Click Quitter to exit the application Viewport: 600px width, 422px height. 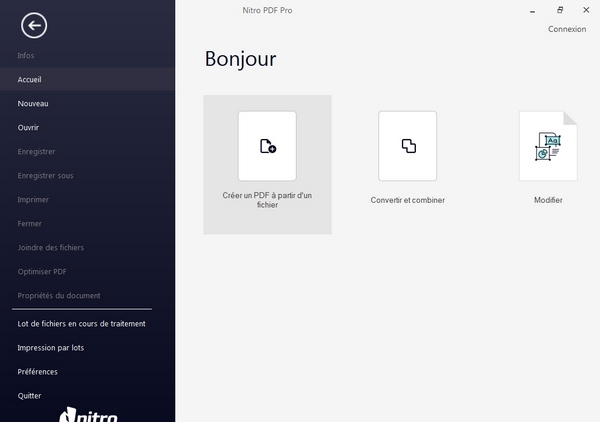(30, 395)
